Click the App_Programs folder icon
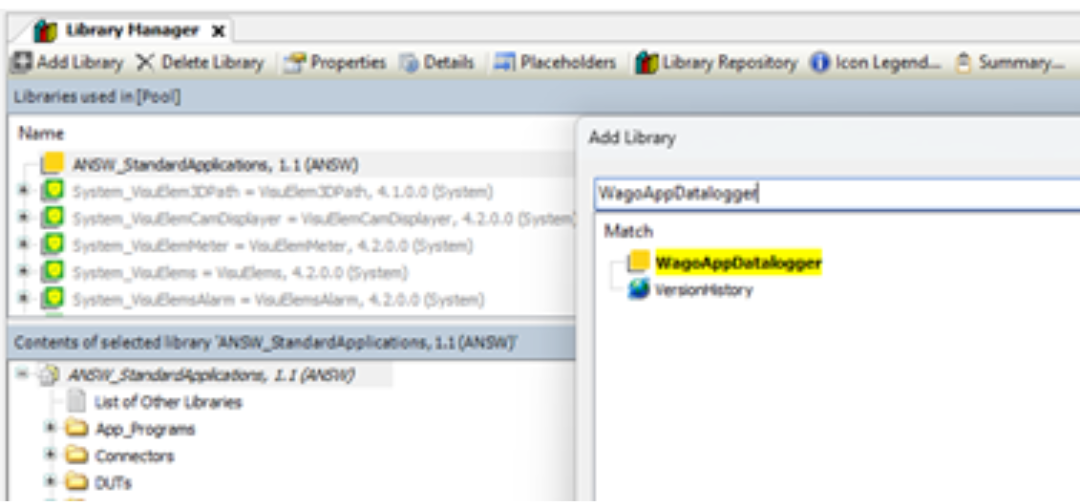Screen dimensions: 1080x504 pos(77,429)
